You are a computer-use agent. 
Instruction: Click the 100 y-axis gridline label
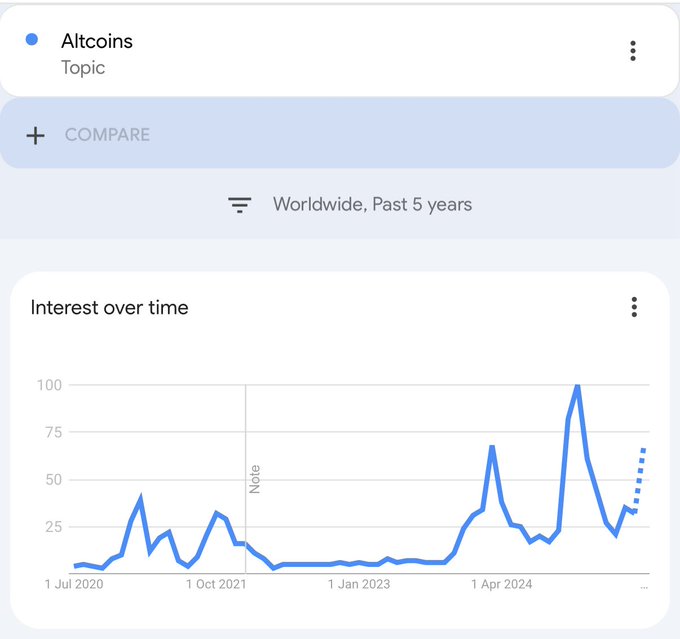pos(49,385)
